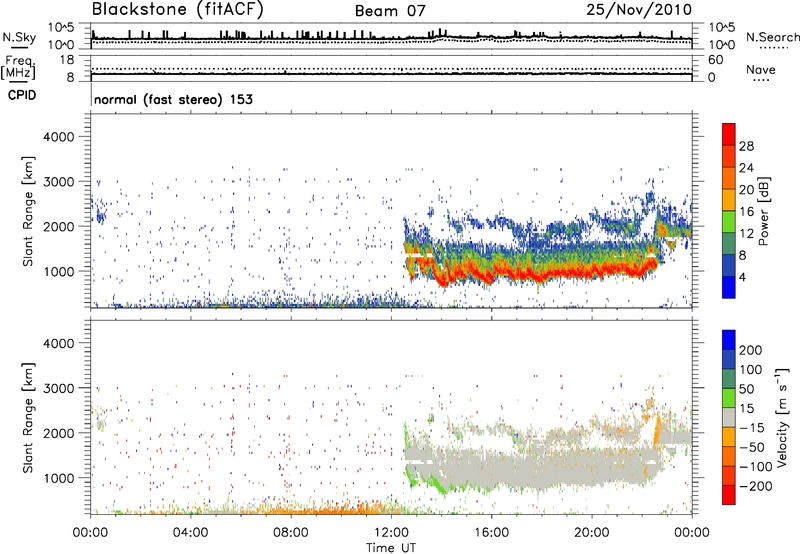Click the red bottom of velocity colorbar
800x554 pixels.
pyautogui.click(x=729, y=495)
